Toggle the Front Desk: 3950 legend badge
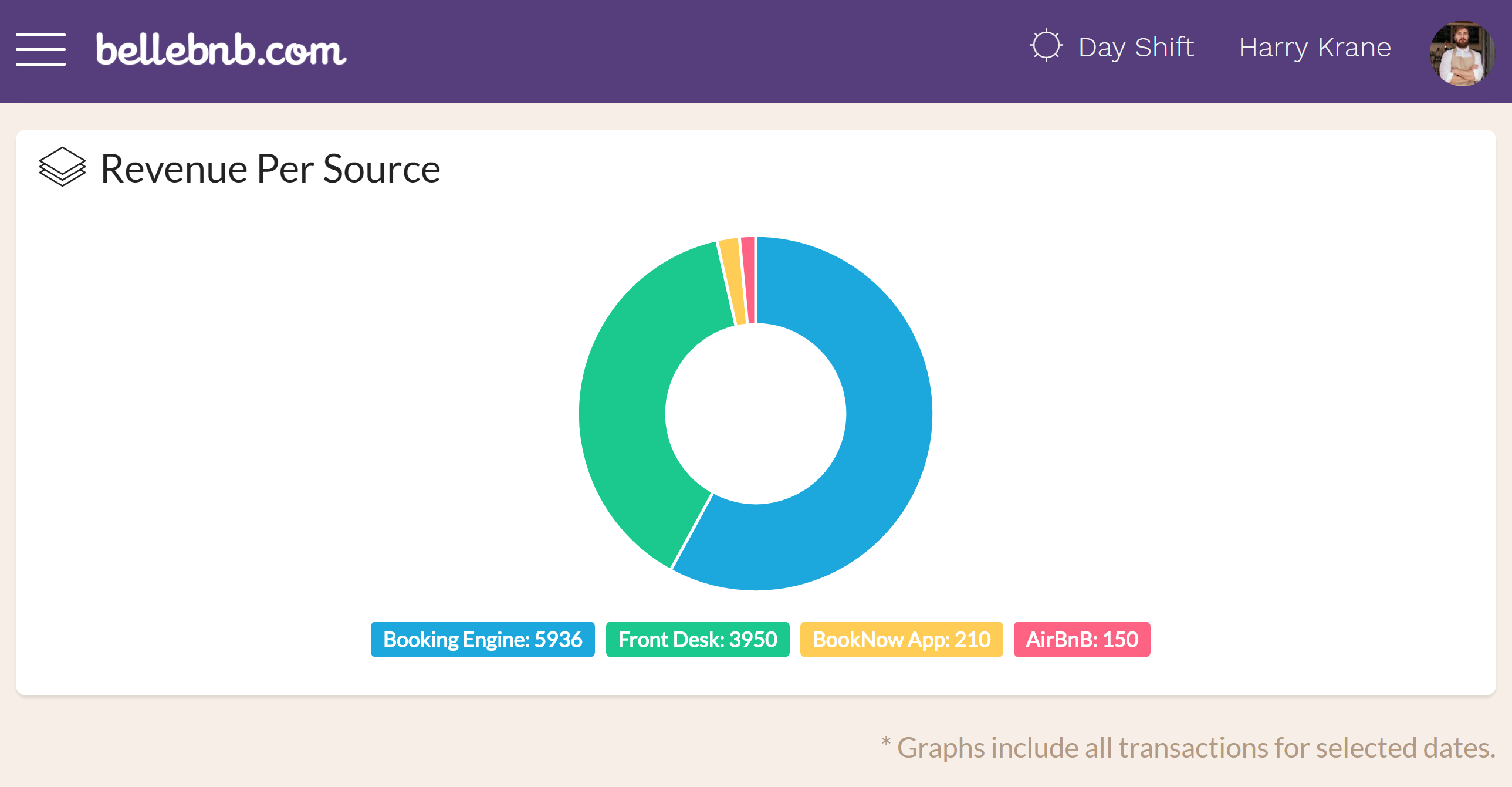The image size is (1512, 787). click(697, 639)
